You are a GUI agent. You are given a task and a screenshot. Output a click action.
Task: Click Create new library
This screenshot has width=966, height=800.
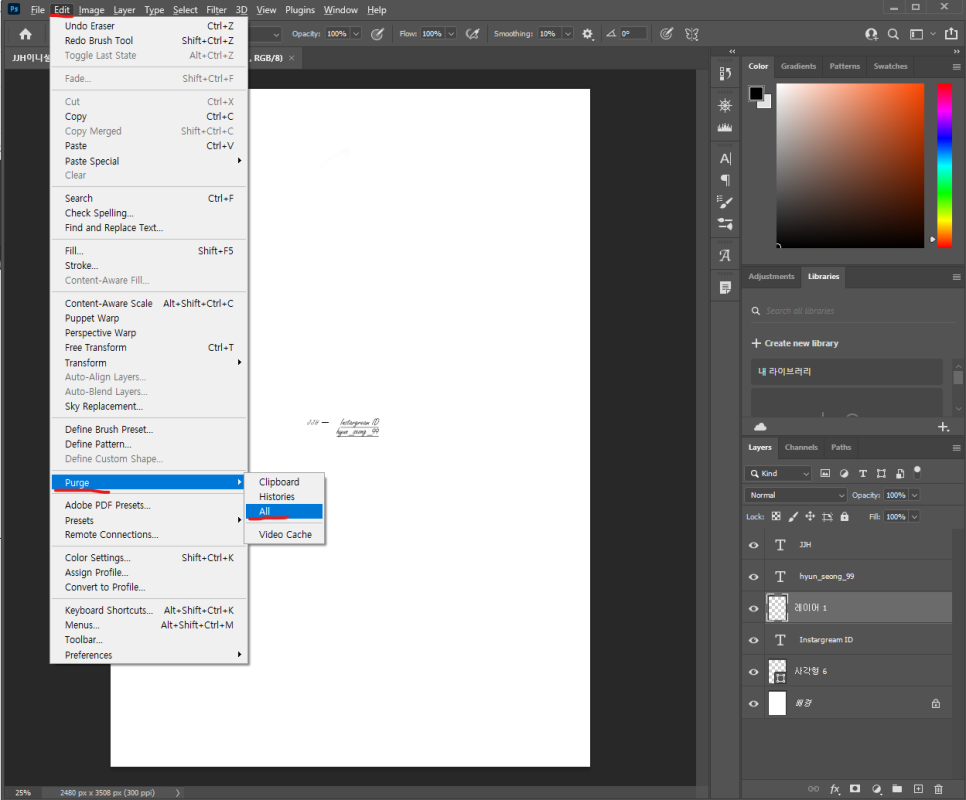[795, 343]
